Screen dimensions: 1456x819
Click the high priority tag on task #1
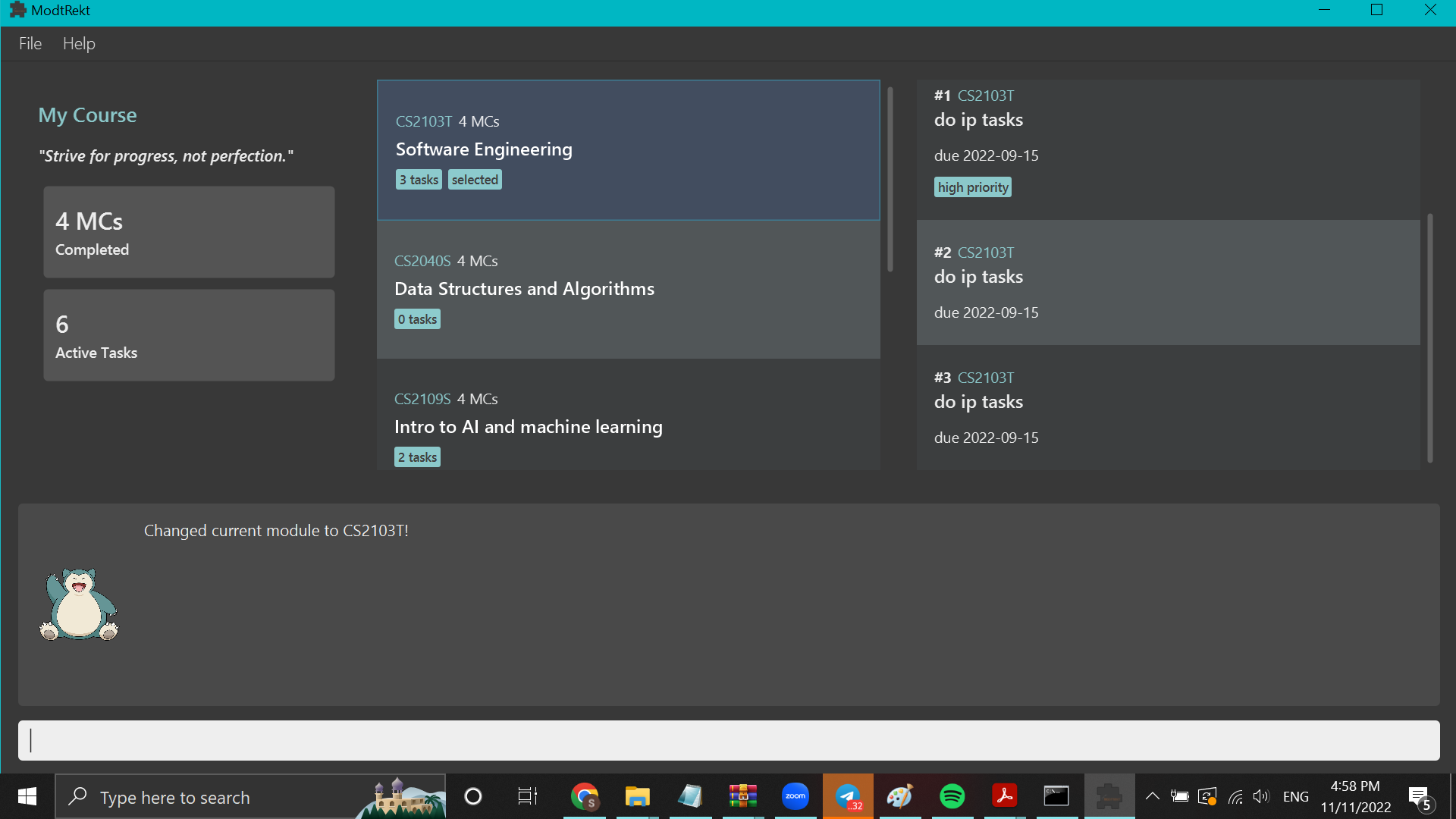(x=972, y=187)
